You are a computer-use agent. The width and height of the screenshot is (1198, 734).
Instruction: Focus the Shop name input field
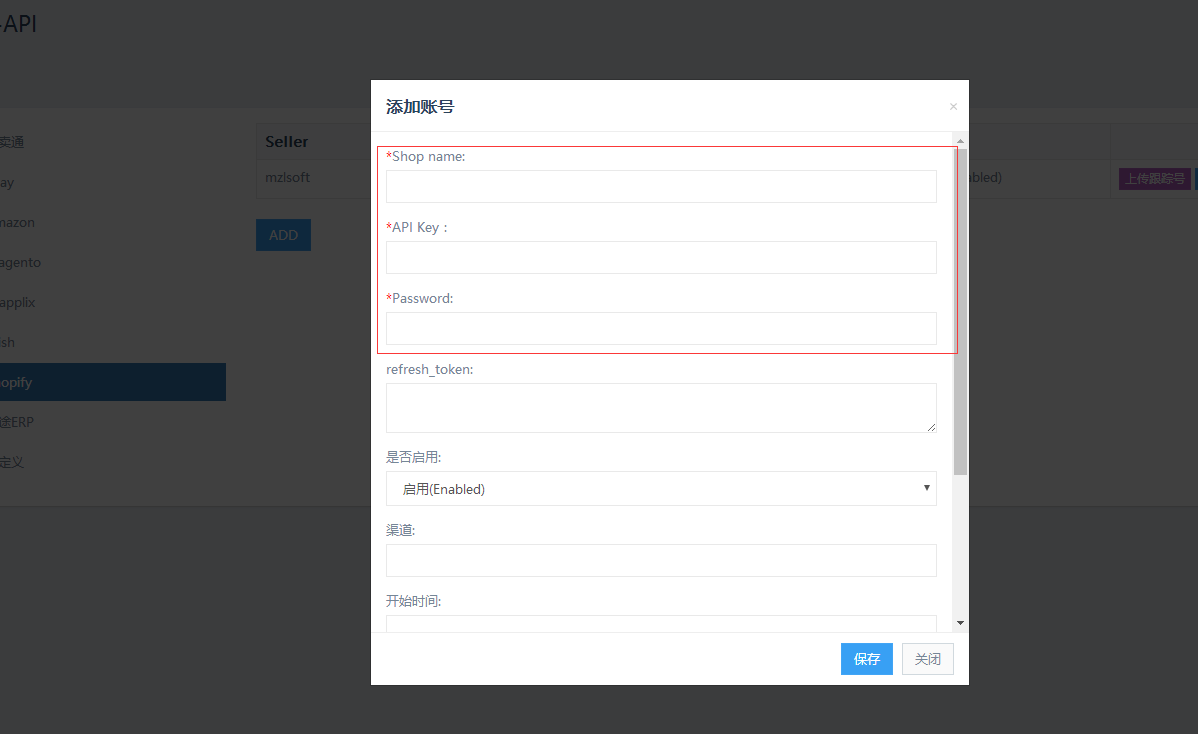coord(661,186)
